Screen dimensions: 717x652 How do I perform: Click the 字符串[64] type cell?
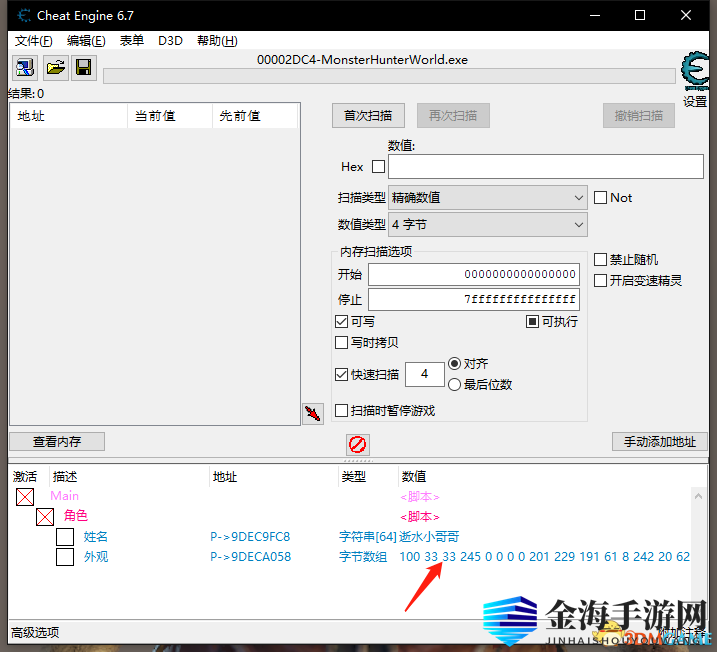(368, 536)
